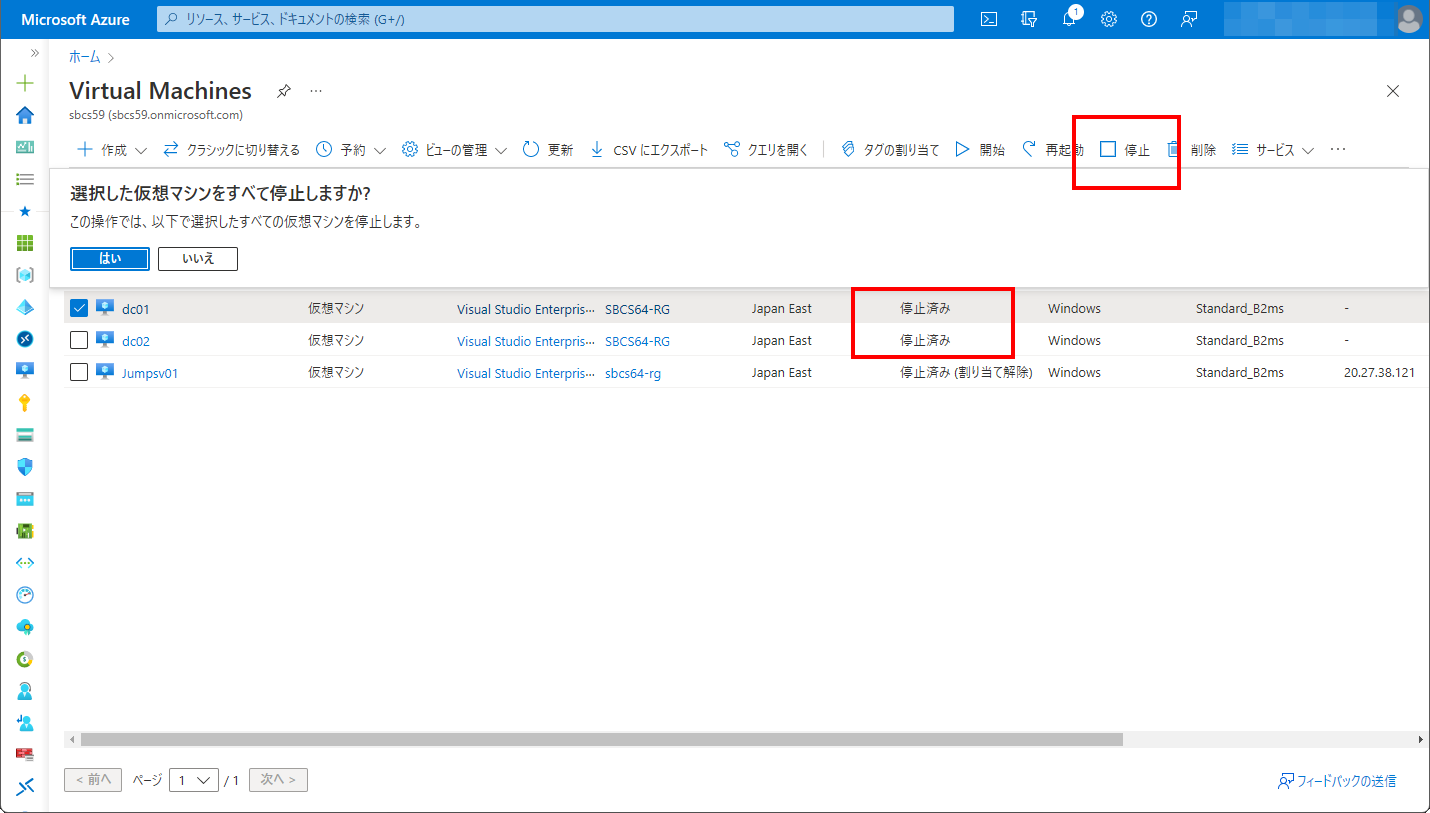
Task: Open the directories and subscriptions filter icon
Action: click(x=1029, y=19)
